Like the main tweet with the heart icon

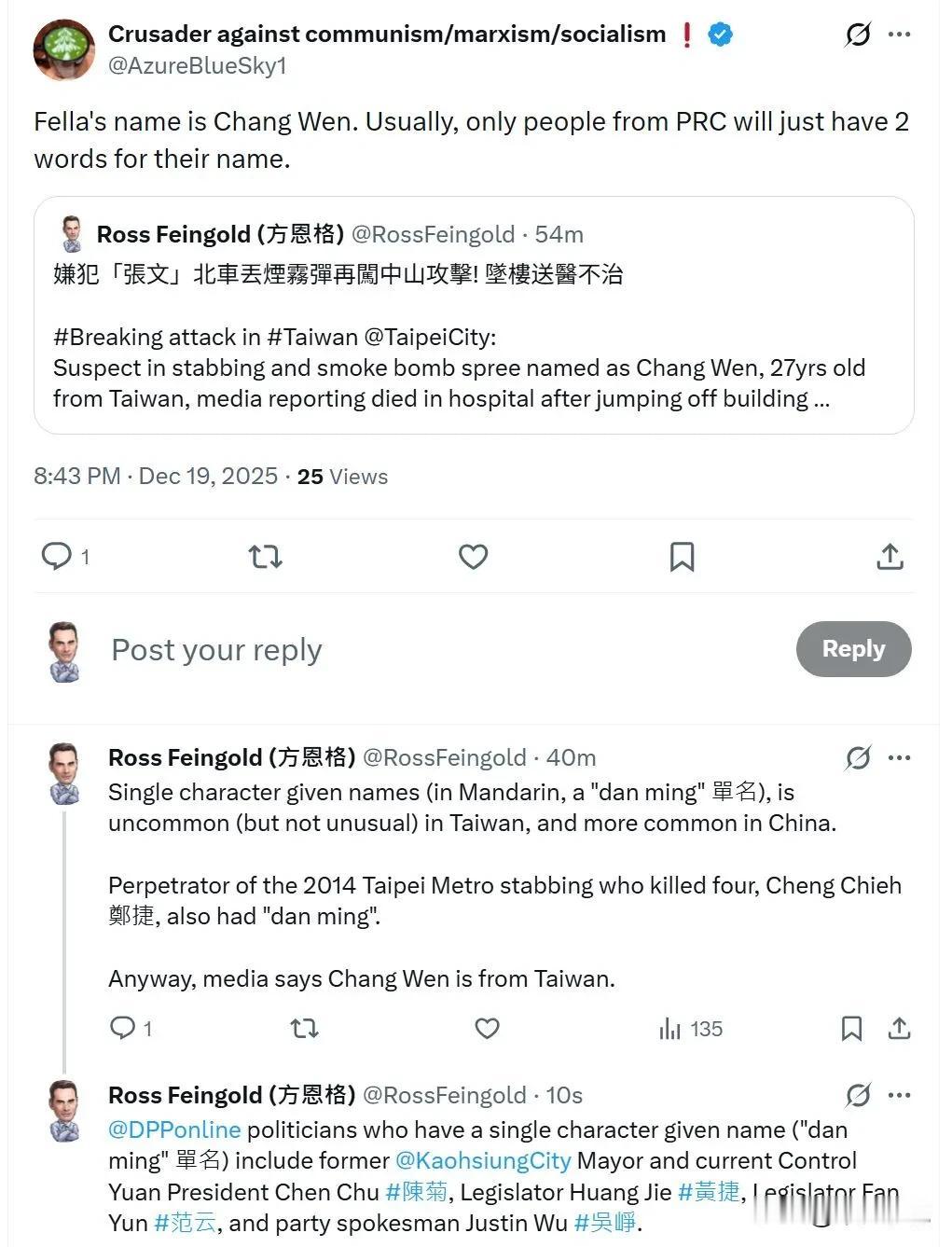[x=473, y=556]
